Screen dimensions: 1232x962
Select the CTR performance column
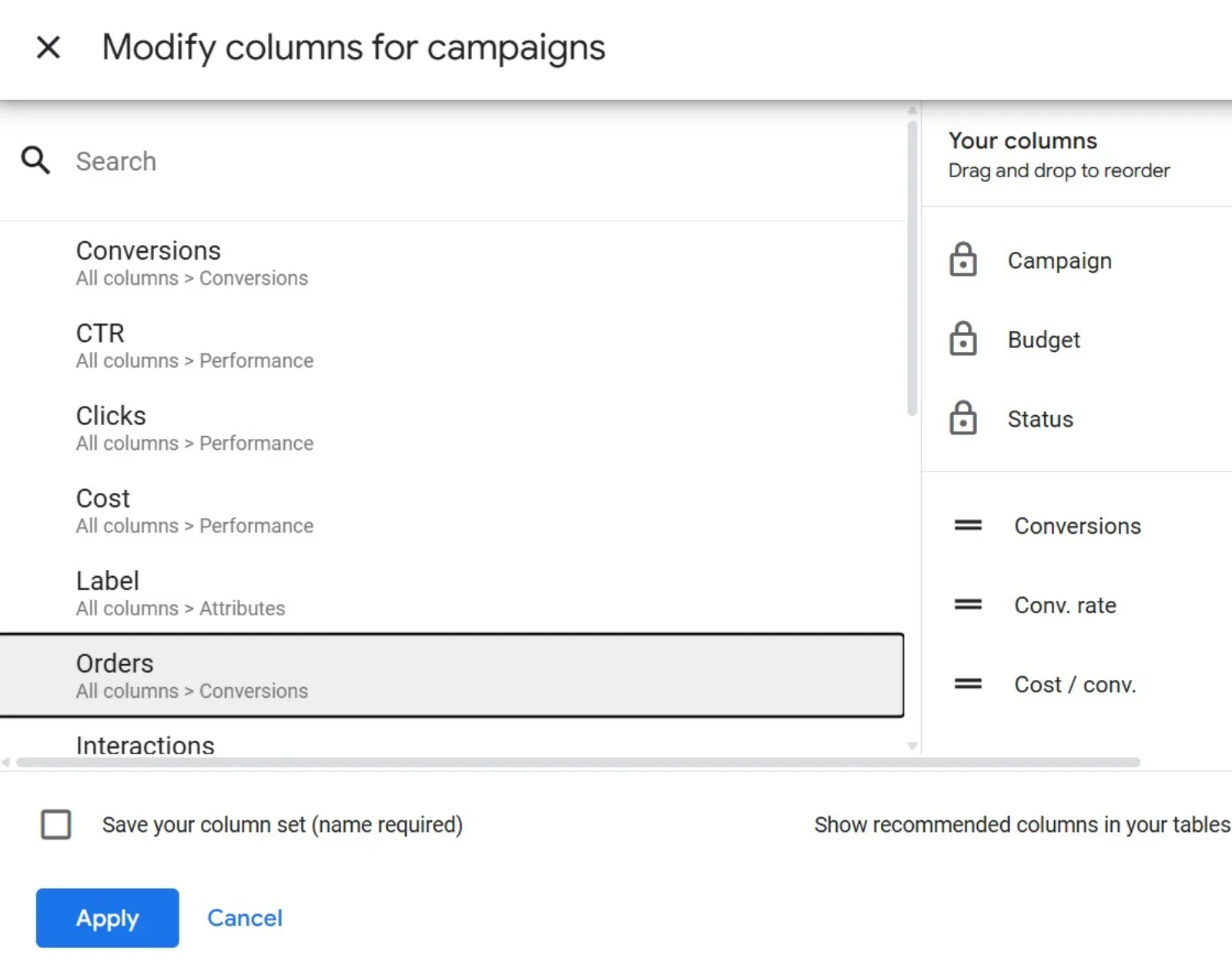451,345
